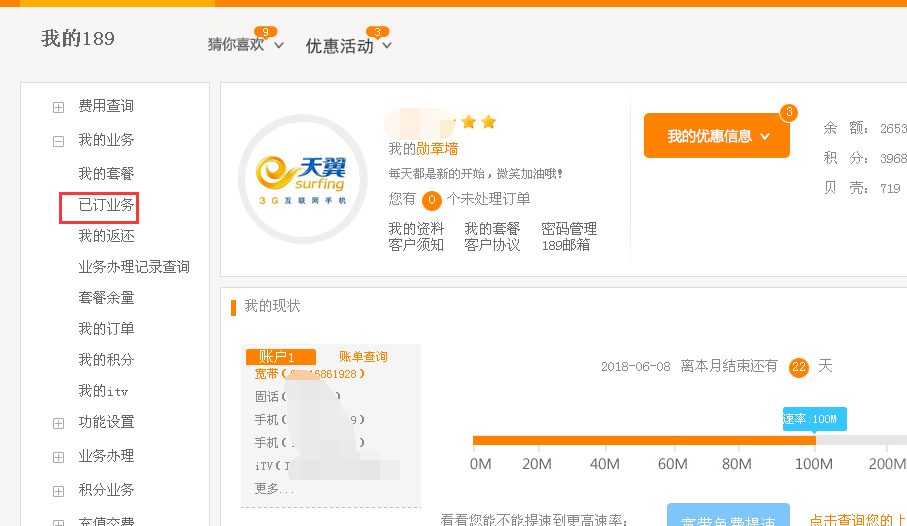The image size is (907, 526).
Task: Click the 22 days remaining badge
Action: [x=799, y=367]
